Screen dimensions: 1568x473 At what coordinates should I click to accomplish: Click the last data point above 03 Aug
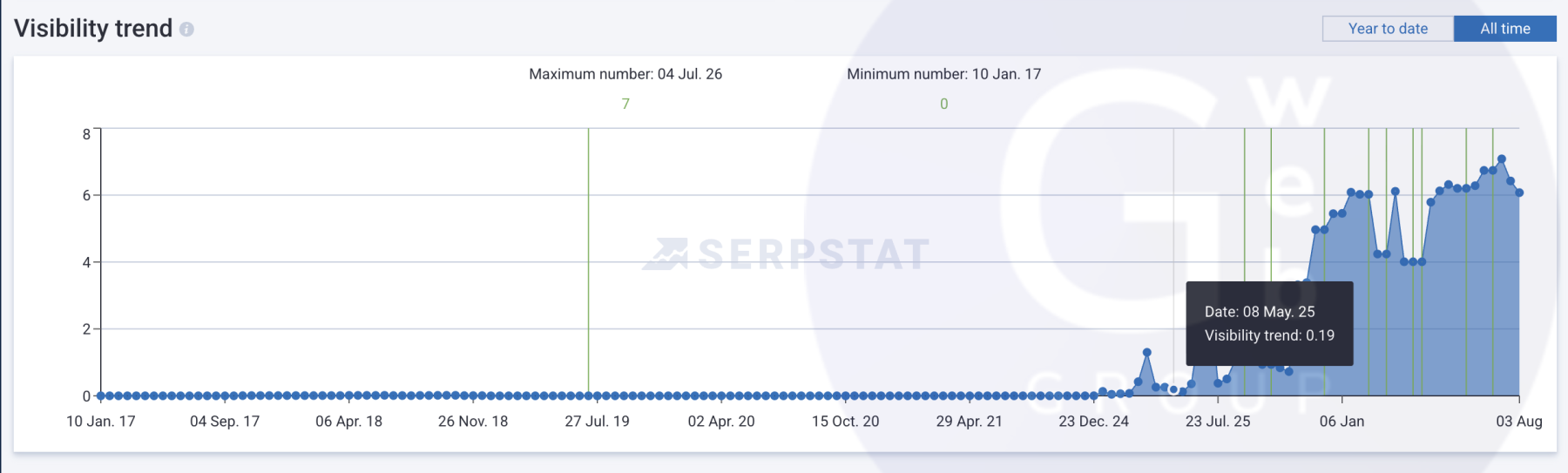tap(1519, 193)
